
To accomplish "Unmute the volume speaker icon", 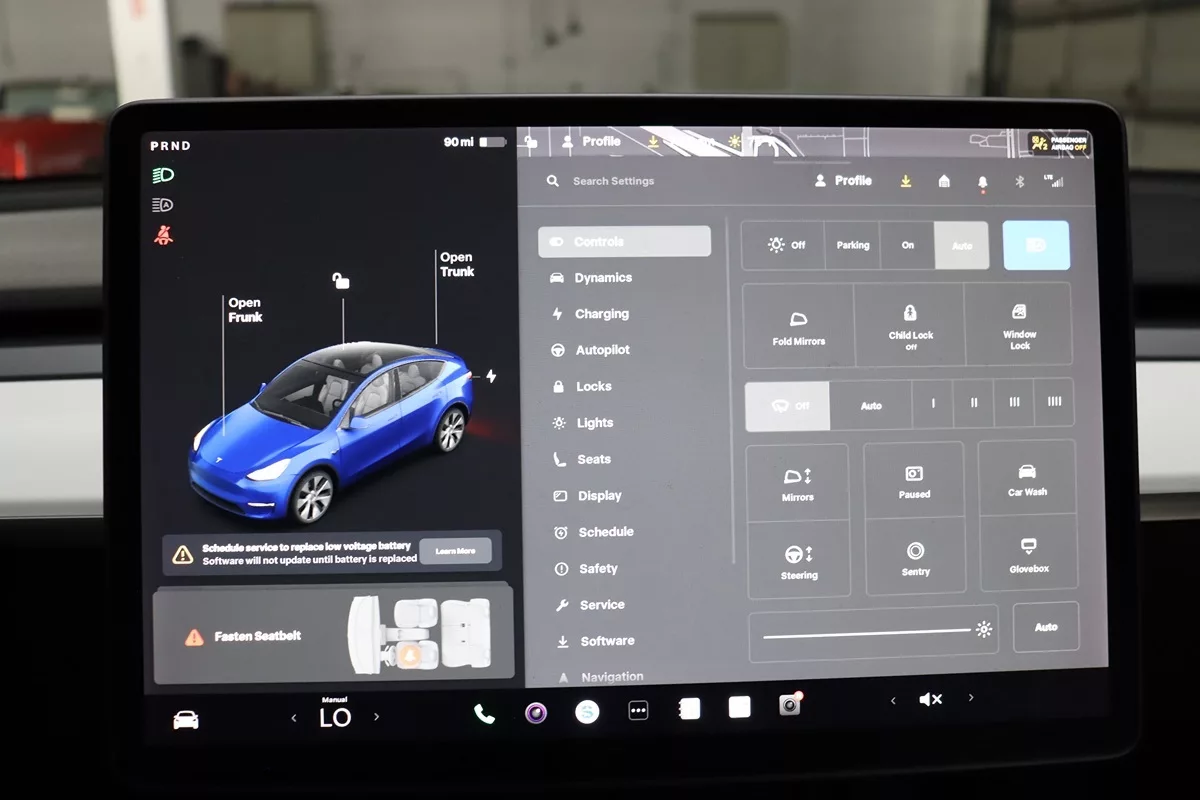I will 930,700.
